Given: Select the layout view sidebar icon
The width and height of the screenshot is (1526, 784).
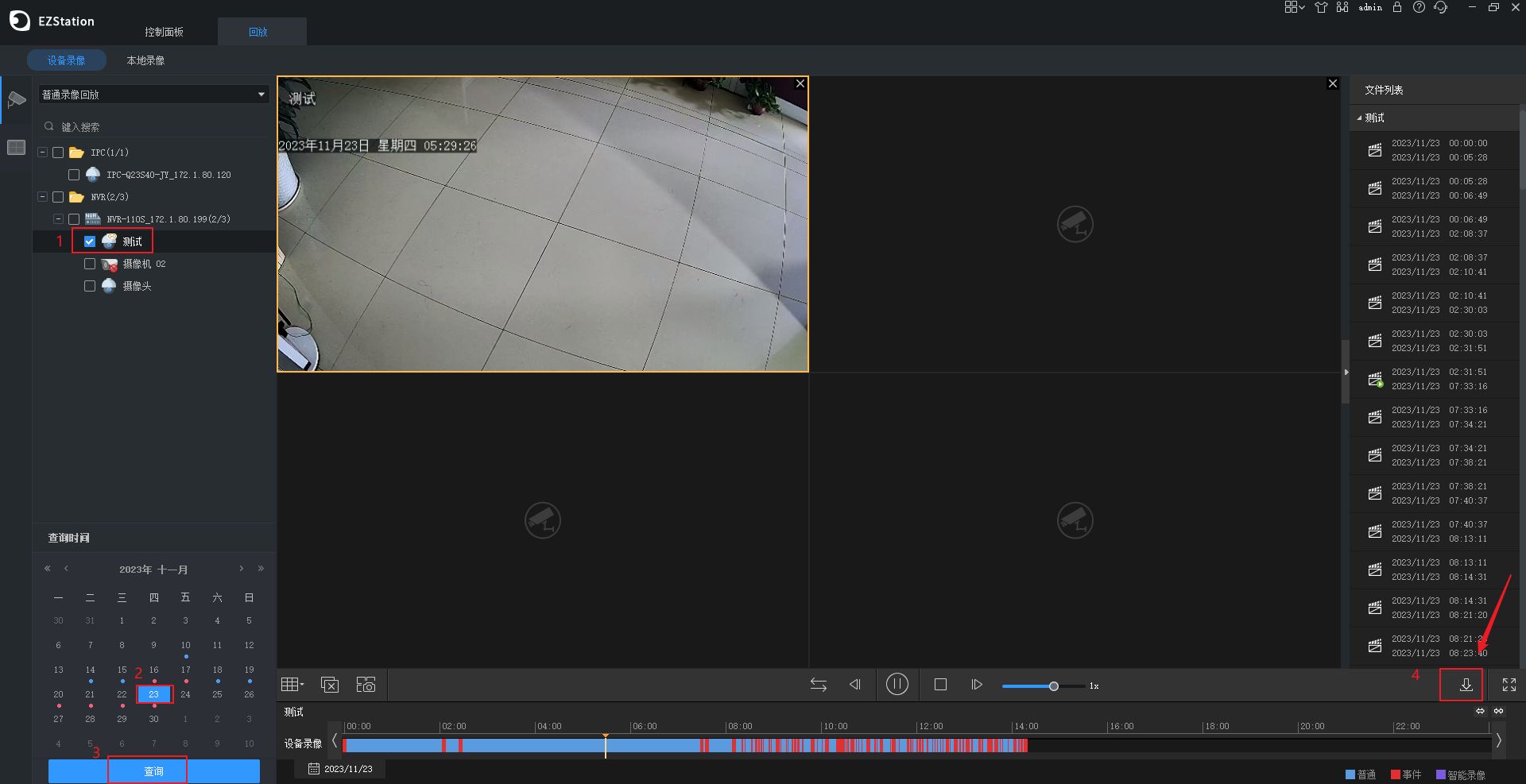Looking at the screenshot, I should [x=16, y=148].
